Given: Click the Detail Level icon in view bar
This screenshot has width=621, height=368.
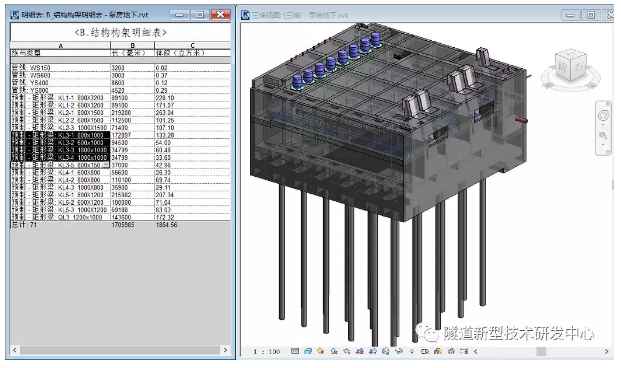Looking at the screenshot, I should 295,351.
